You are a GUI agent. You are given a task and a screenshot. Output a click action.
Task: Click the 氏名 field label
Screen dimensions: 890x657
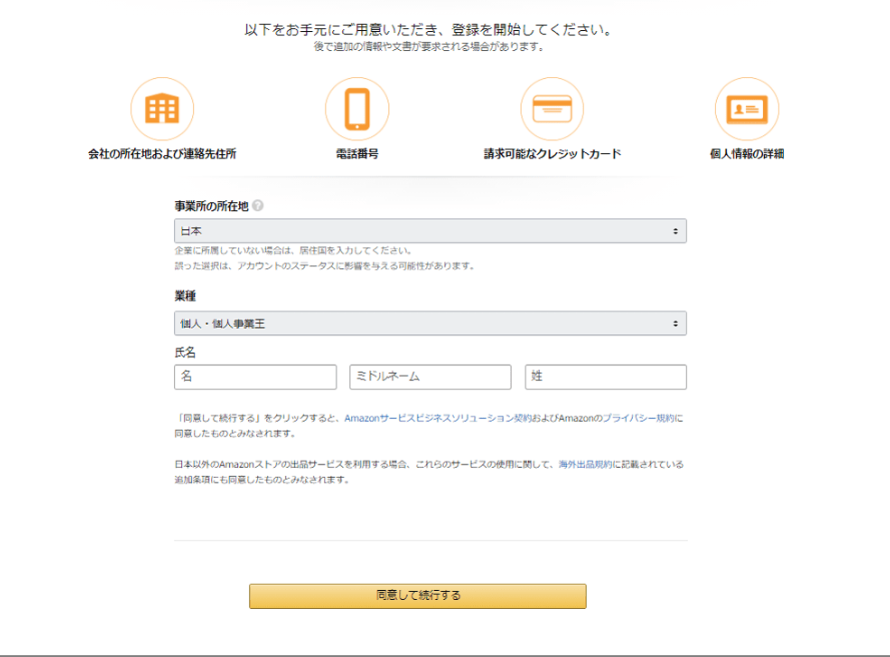click(x=185, y=353)
